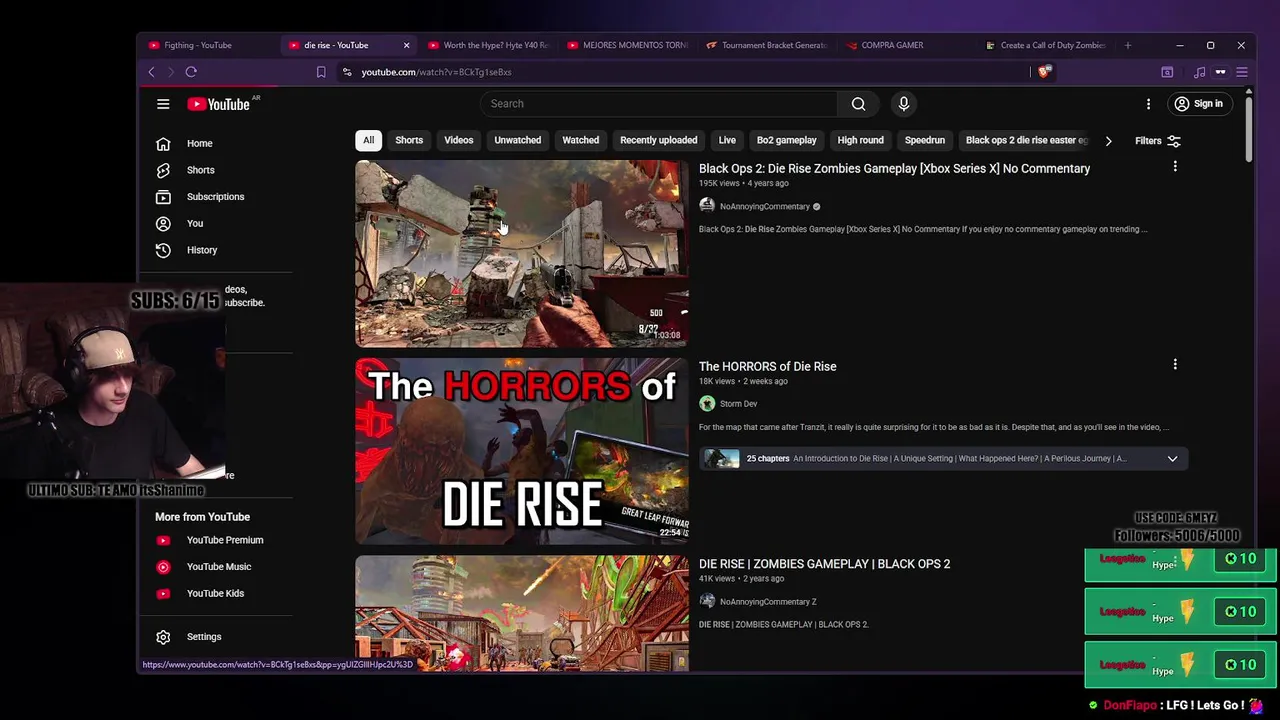Screen dimensions: 1280x720
Task: Advance filter chips with right arrow
Action: click(1108, 141)
